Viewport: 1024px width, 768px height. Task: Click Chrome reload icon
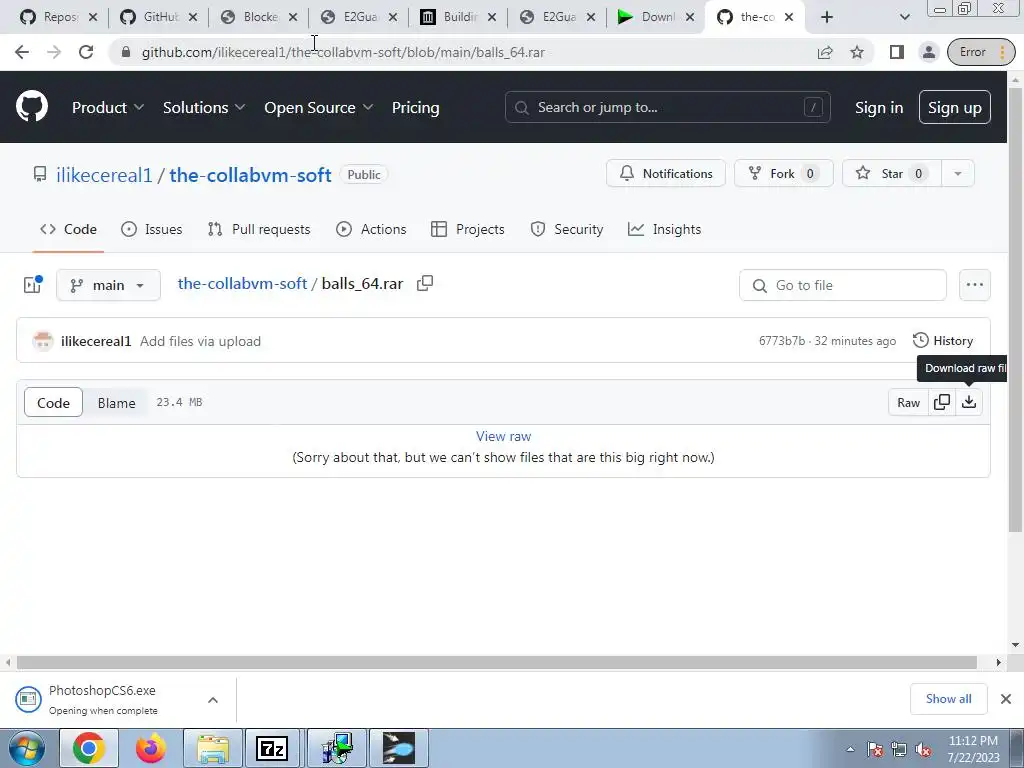(86, 52)
